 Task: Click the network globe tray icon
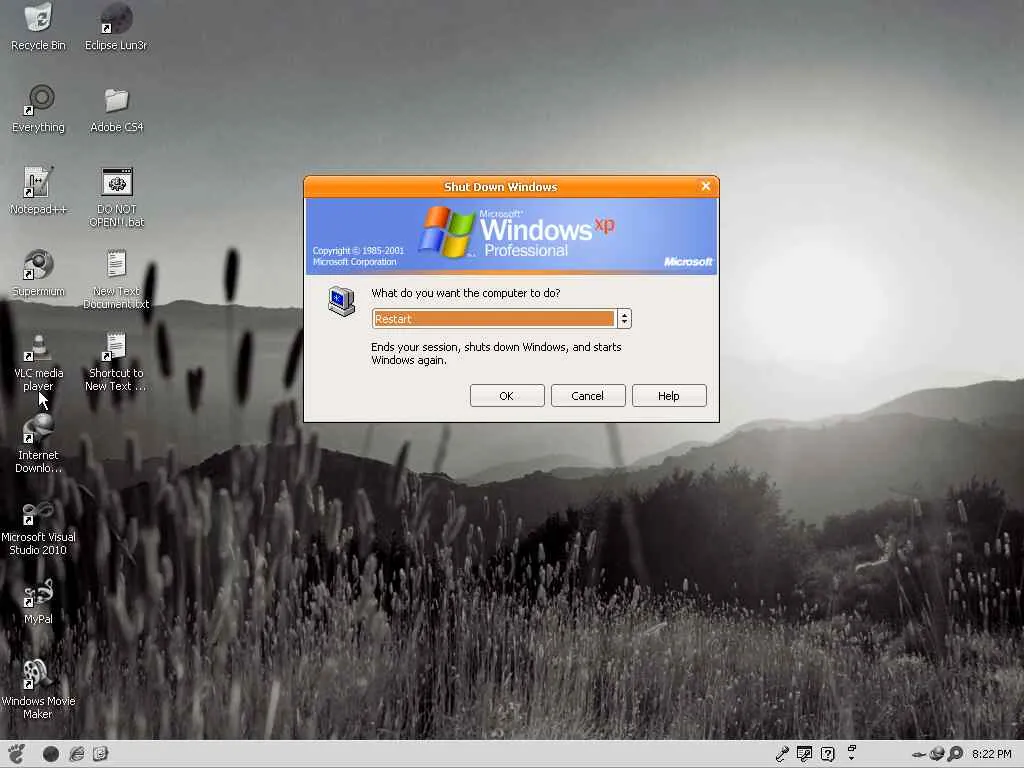(x=937, y=754)
